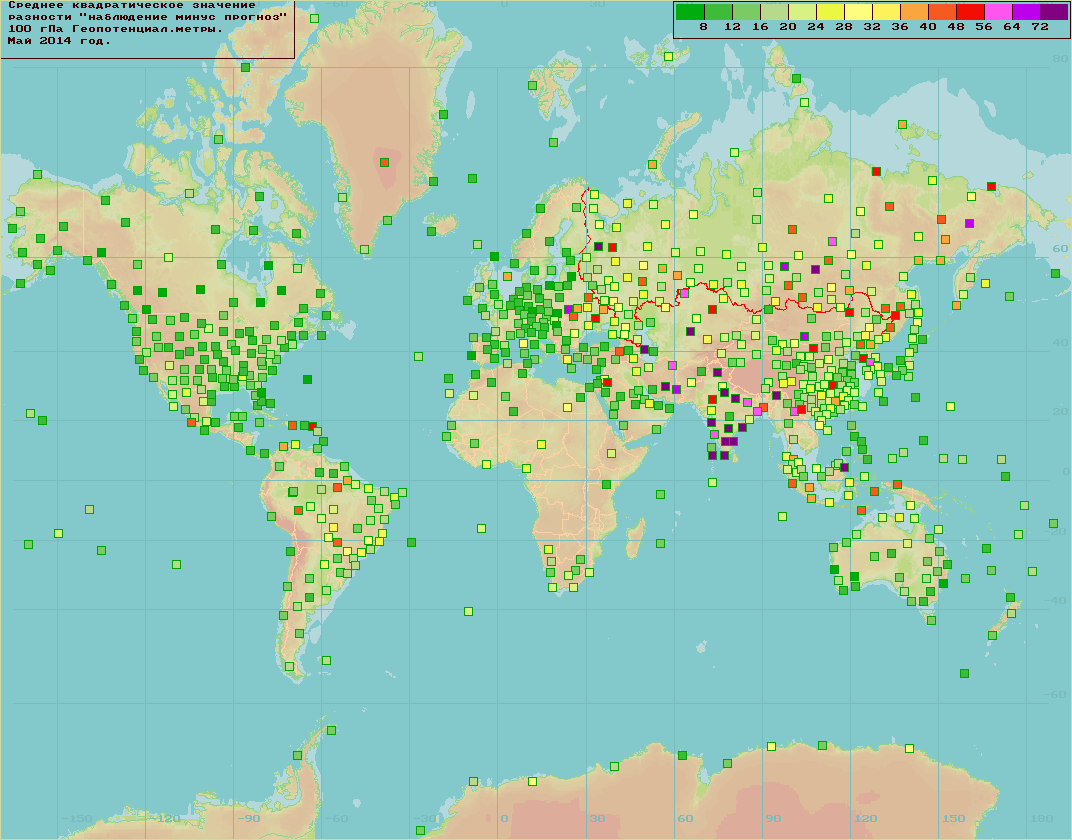
Task: Choose the pink swatch between 56 and 64
Action: pyautogui.click(x=998, y=12)
